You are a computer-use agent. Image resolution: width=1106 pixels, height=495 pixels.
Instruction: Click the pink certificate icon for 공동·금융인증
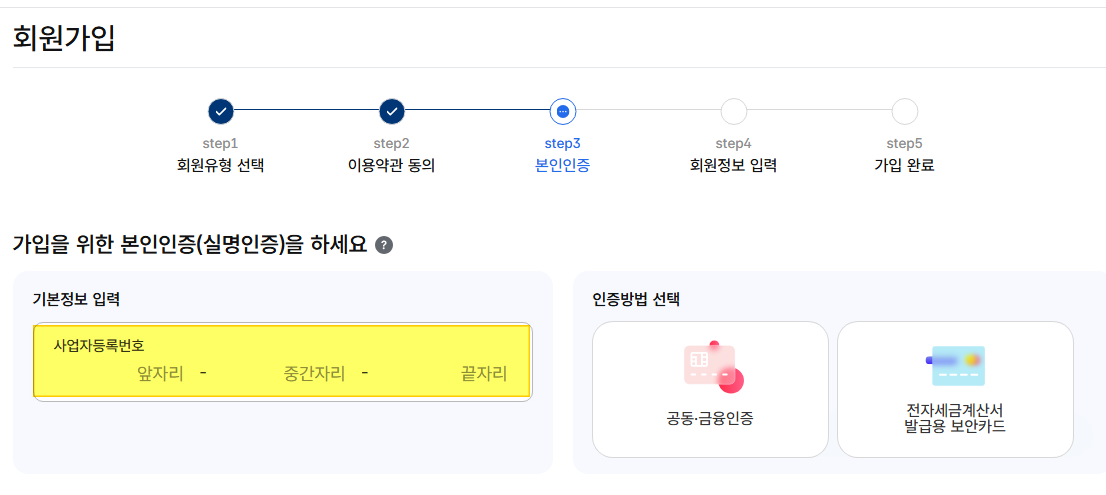(x=713, y=366)
